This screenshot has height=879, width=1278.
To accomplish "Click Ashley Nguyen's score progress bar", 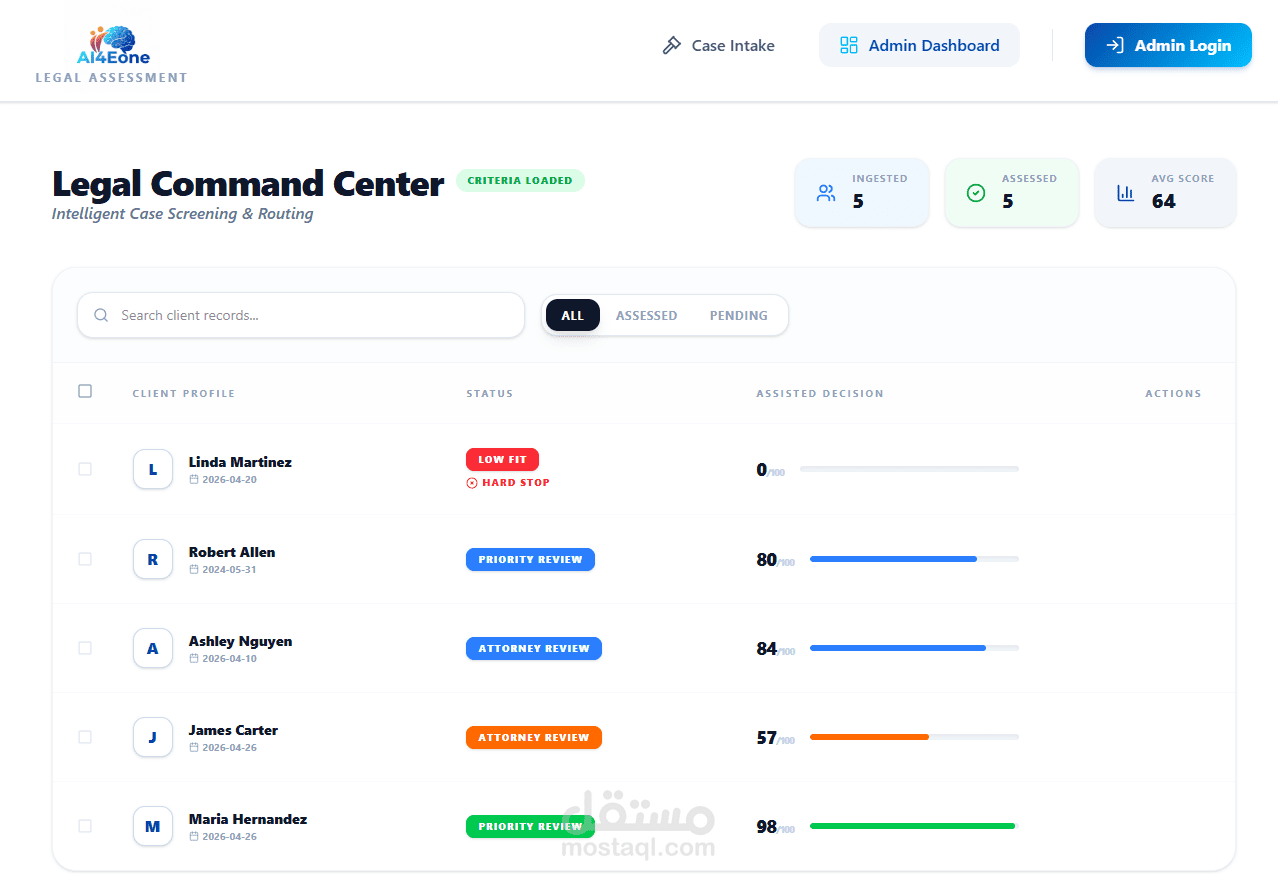I will [914, 648].
